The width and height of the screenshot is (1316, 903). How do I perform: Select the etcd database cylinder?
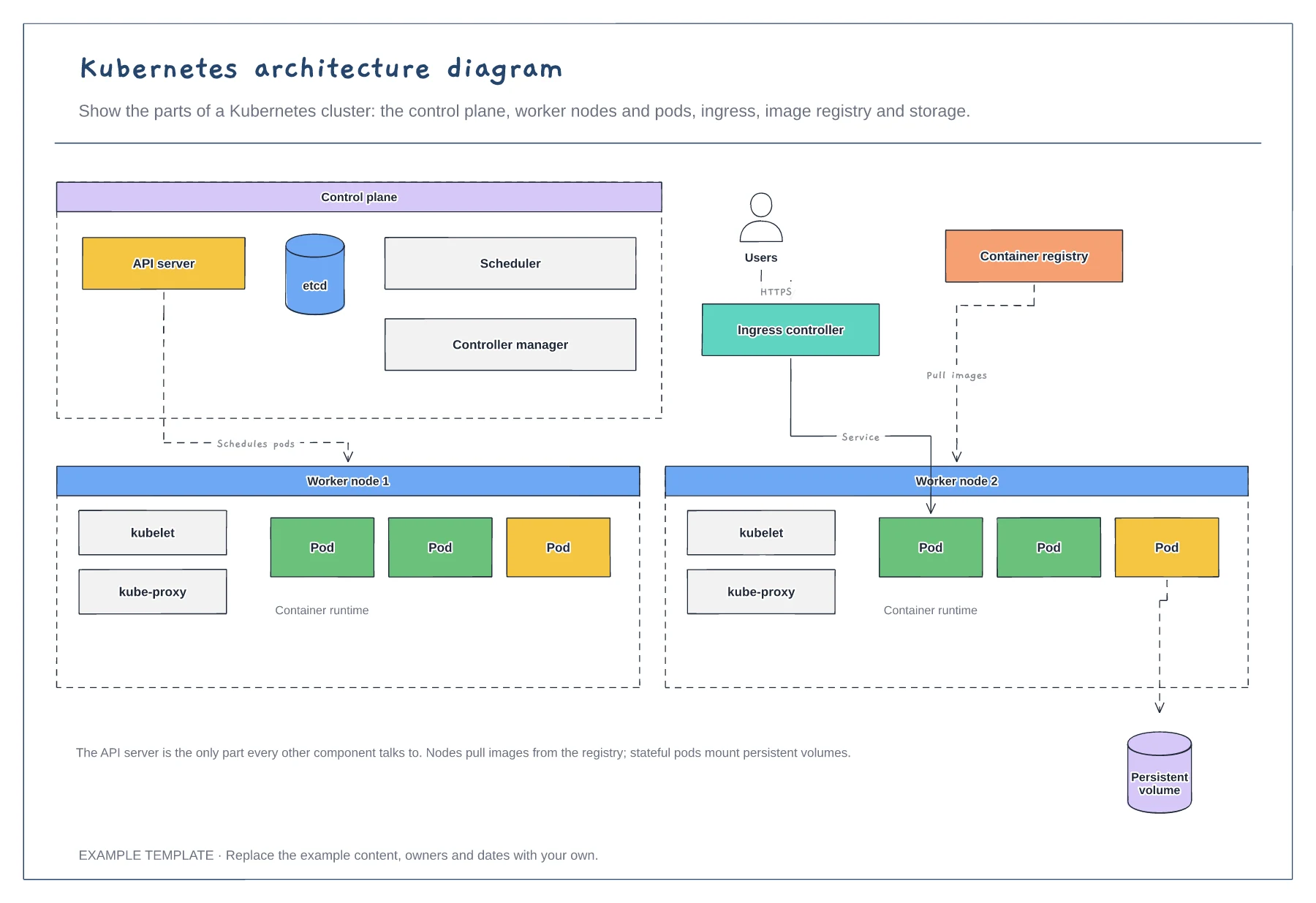coord(315,274)
